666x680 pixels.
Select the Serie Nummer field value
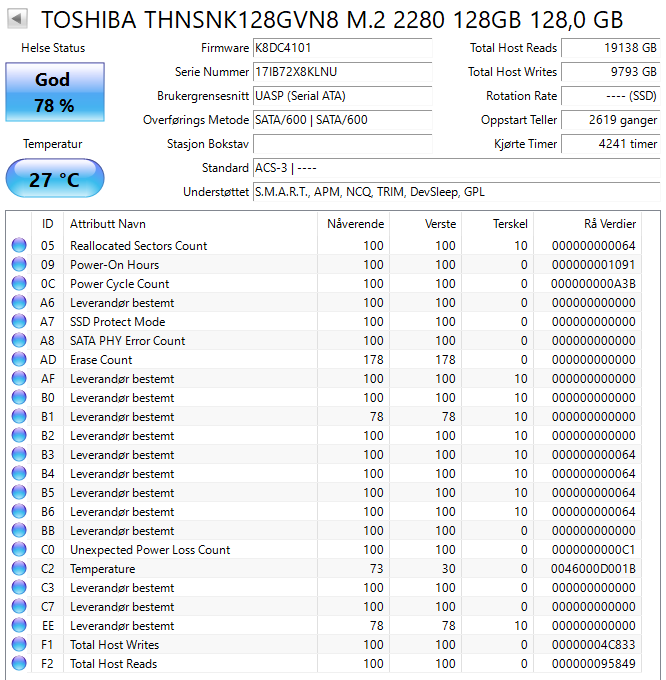[x=342, y=72]
